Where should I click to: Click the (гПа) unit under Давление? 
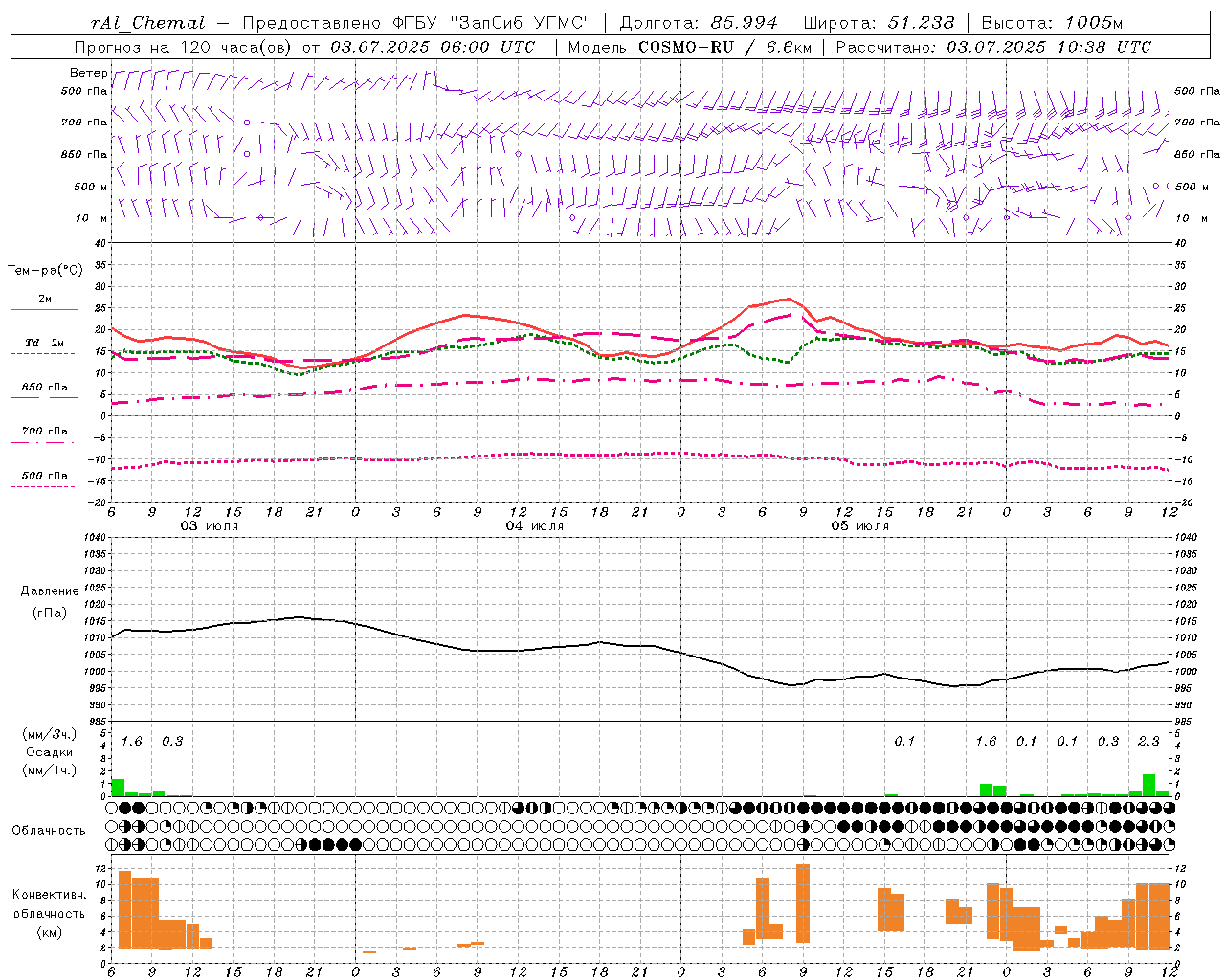[50, 612]
